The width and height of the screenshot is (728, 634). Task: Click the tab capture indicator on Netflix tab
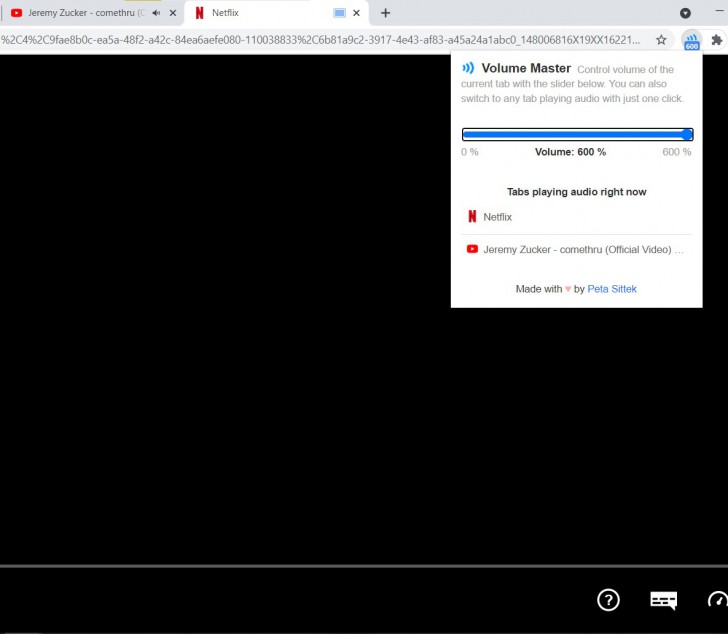pos(339,13)
